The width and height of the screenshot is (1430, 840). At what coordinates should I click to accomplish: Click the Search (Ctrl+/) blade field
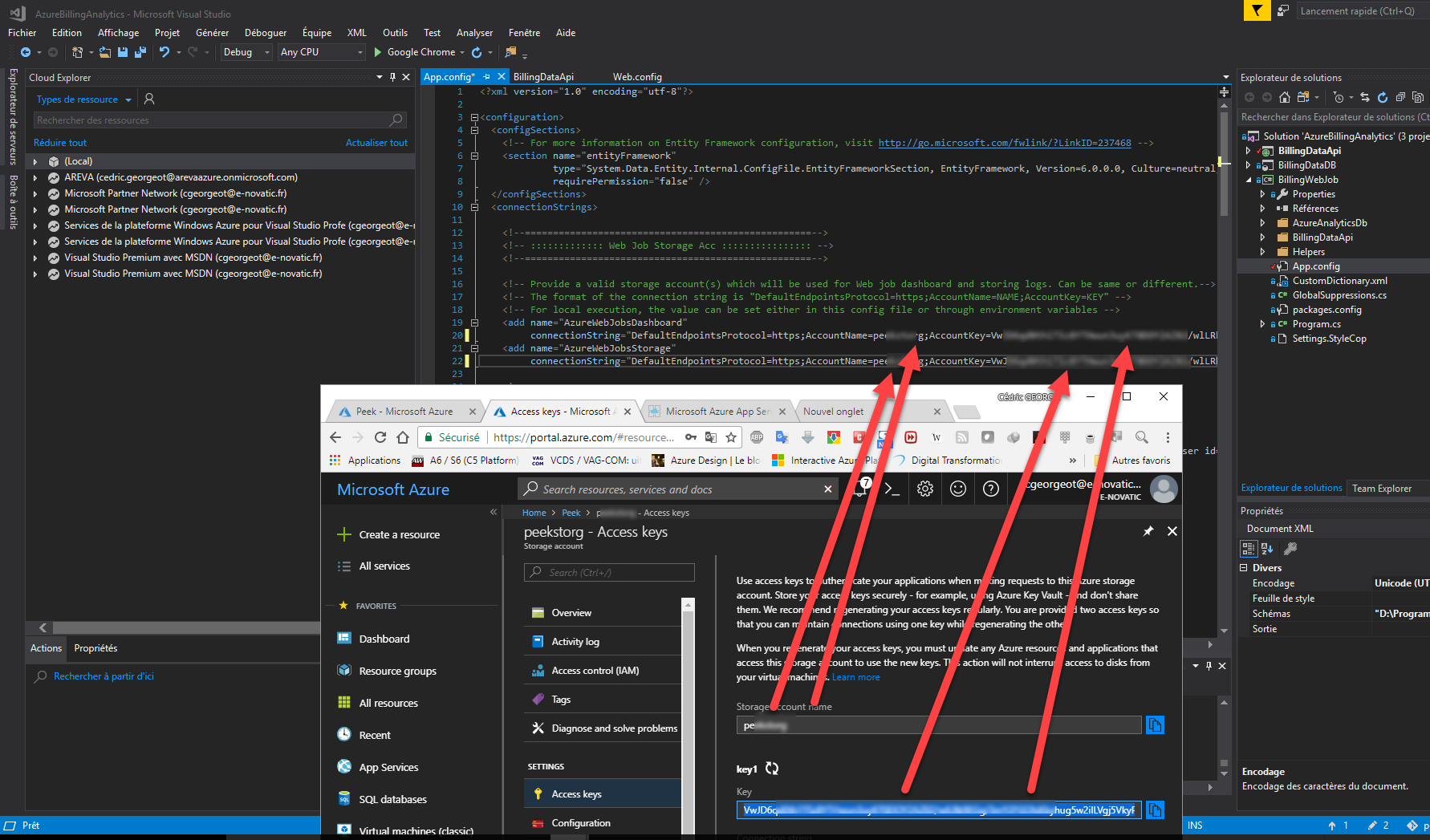click(609, 572)
